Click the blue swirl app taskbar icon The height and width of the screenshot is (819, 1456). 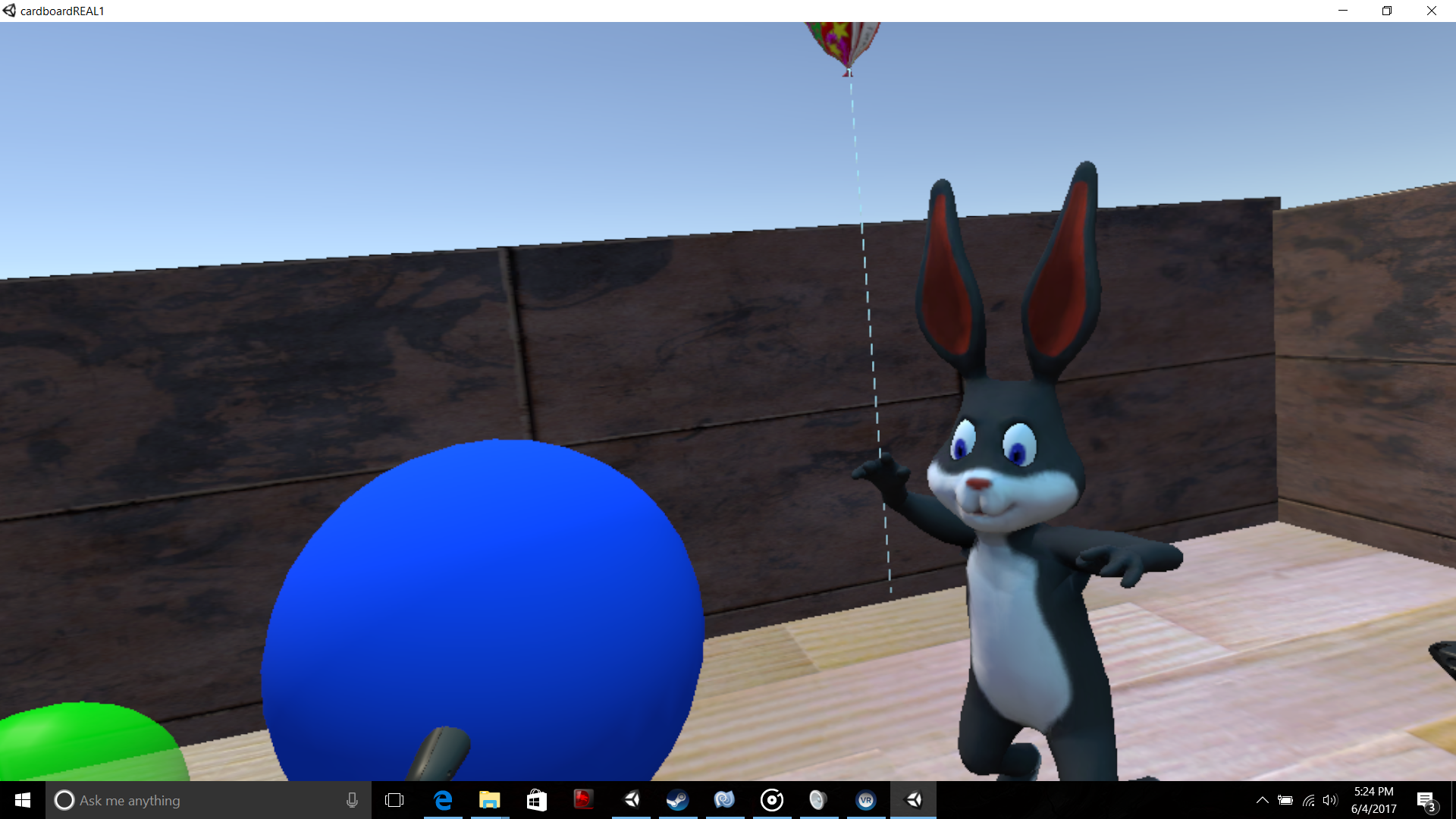724,800
